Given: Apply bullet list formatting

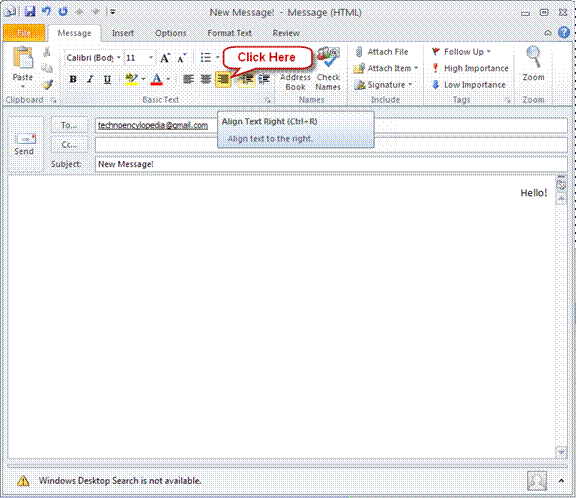Looking at the screenshot, I should point(206,58).
